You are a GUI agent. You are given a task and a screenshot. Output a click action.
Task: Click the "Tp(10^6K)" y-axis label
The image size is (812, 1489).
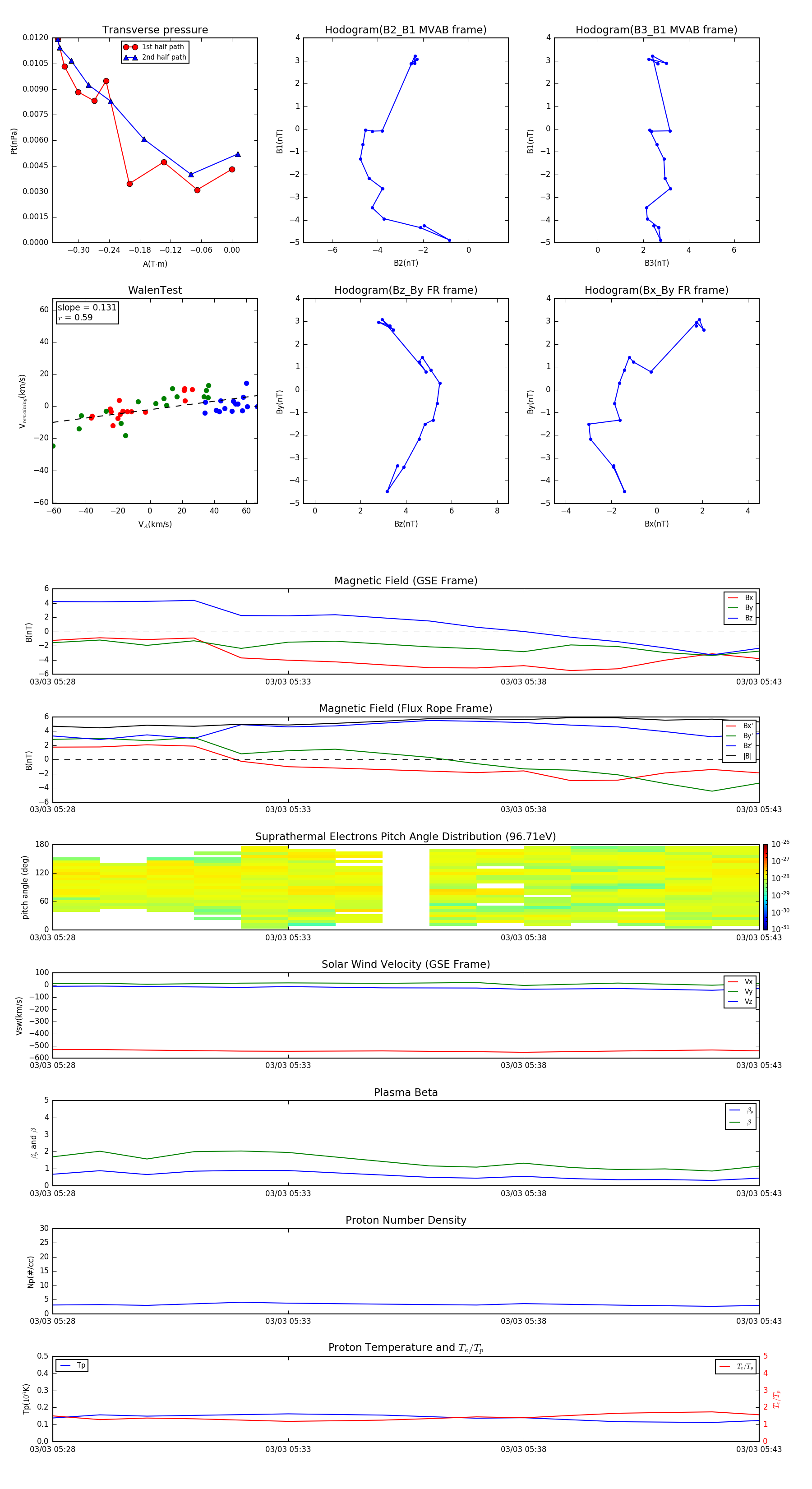pyautogui.click(x=26, y=1399)
